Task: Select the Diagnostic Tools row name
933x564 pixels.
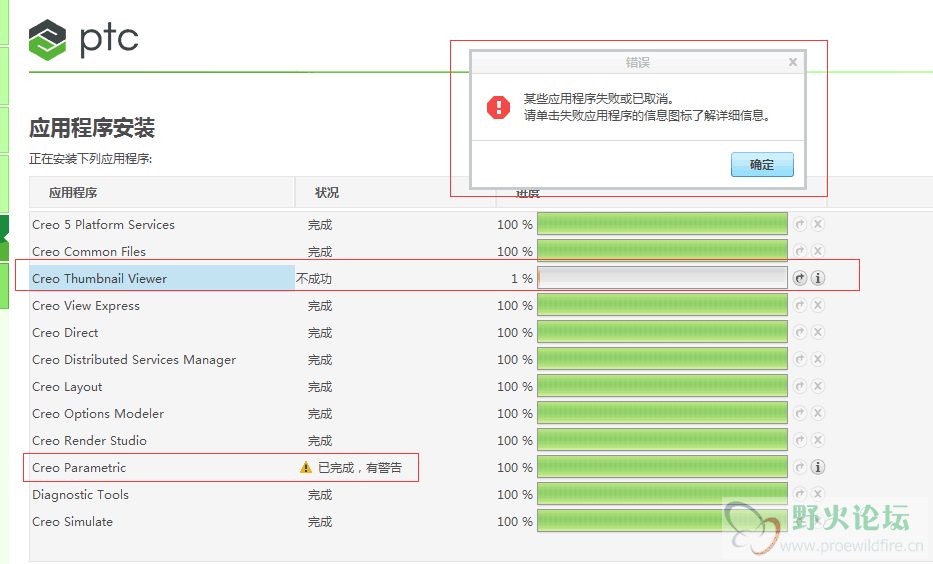Action: click(x=80, y=495)
